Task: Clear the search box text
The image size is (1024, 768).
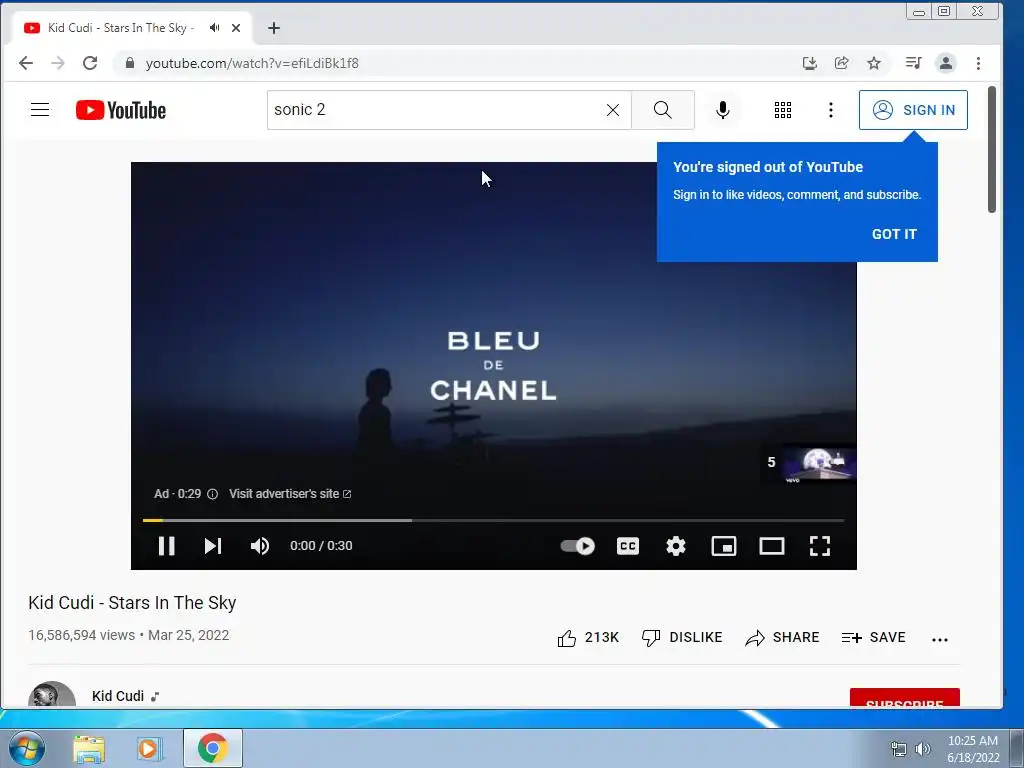Action: [613, 110]
